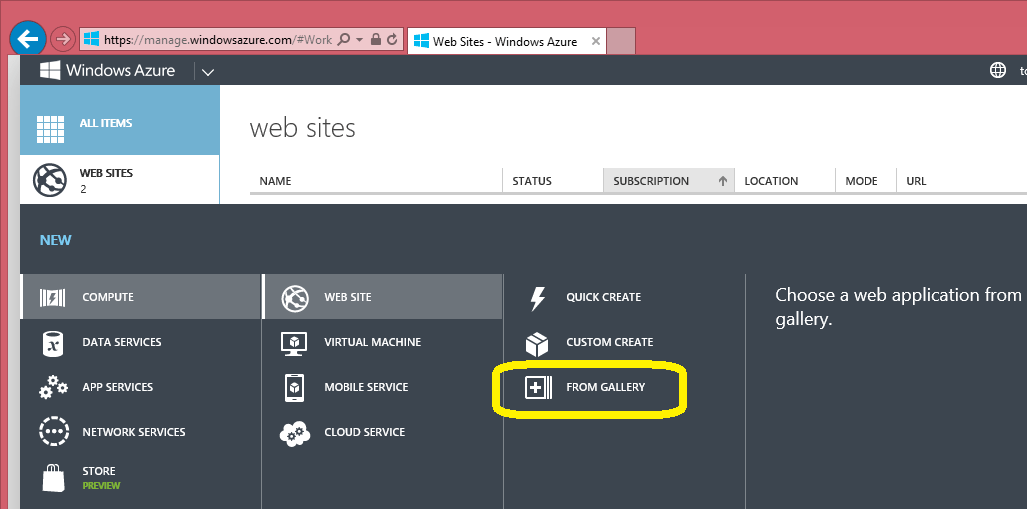
Task: Click the All Items grid icon
Action: (50, 129)
